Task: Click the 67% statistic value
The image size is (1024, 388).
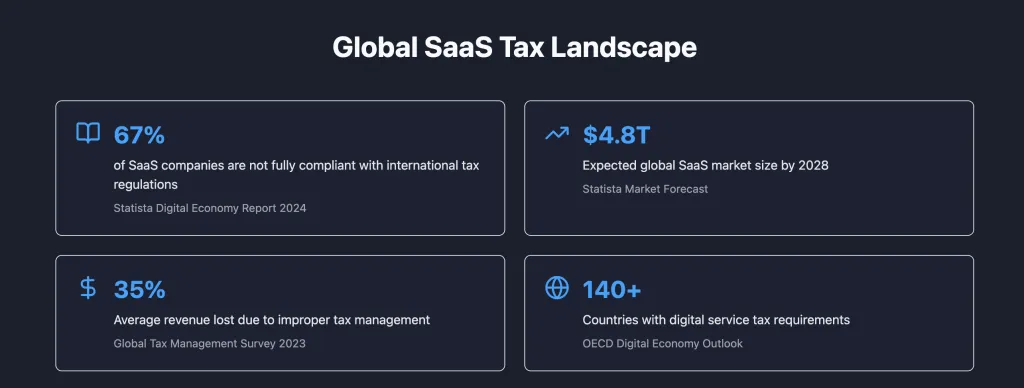Action: click(139, 135)
